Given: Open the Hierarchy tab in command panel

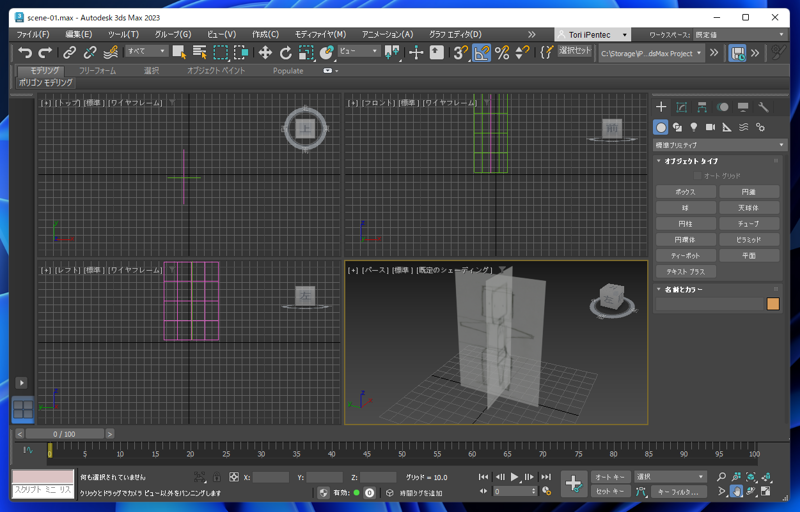Looking at the screenshot, I should [x=702, y=107].
